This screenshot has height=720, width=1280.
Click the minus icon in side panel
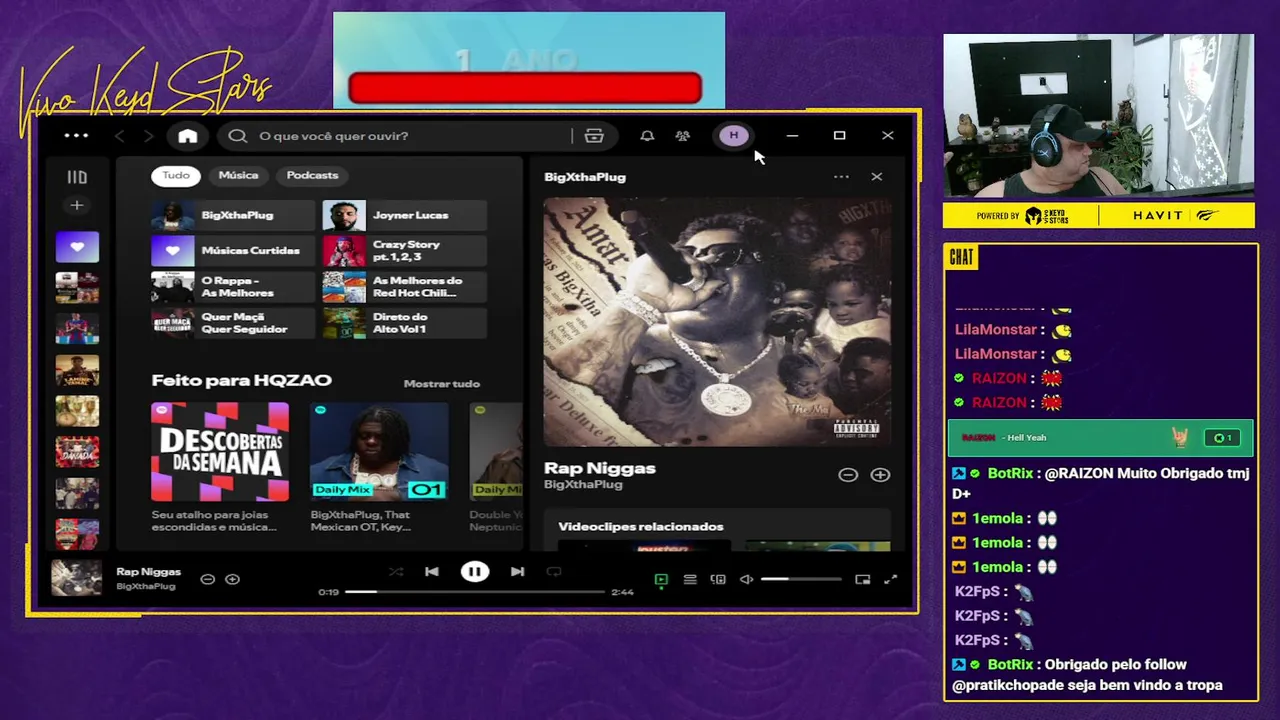click(848, 475)
